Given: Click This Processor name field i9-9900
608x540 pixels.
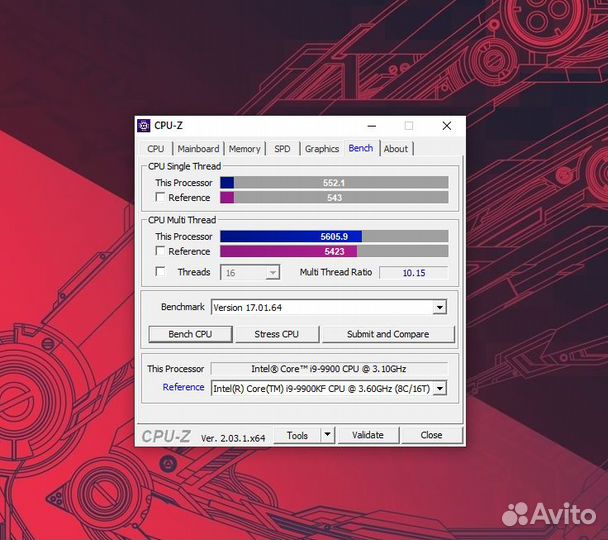Looking at the screenshot, I should 329,369.
